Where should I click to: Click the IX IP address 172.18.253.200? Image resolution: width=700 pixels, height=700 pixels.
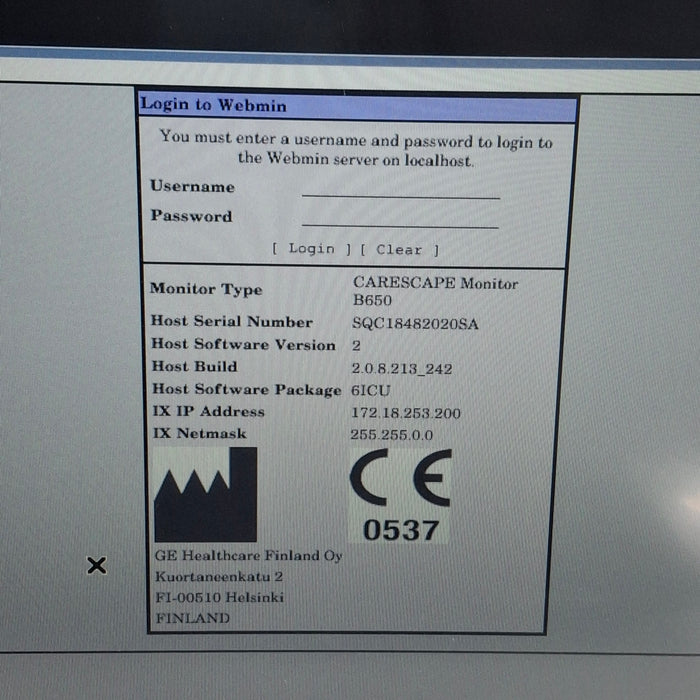tap(405, 413)
